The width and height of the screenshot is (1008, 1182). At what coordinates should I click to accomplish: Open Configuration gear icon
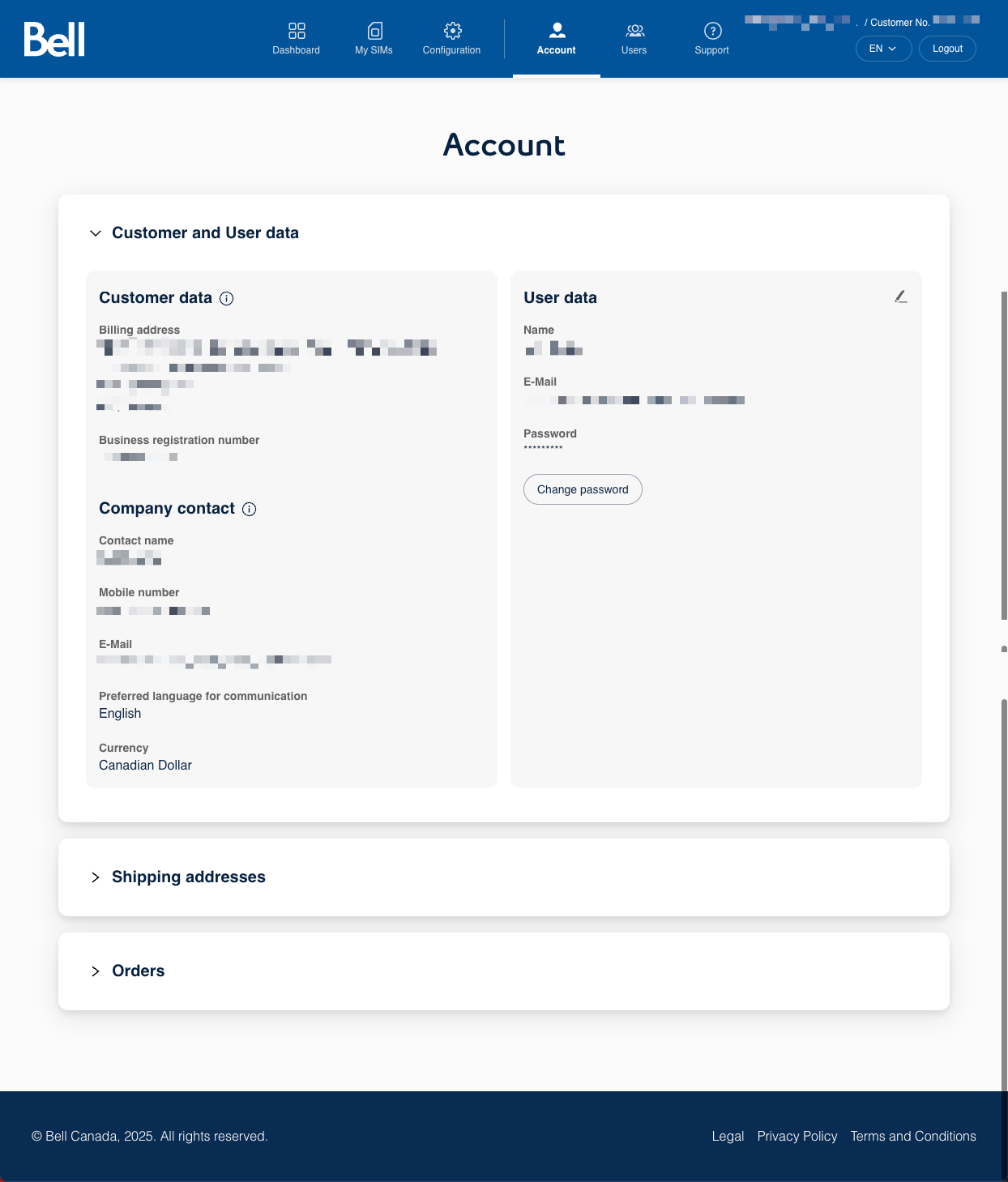coord(452,31)
